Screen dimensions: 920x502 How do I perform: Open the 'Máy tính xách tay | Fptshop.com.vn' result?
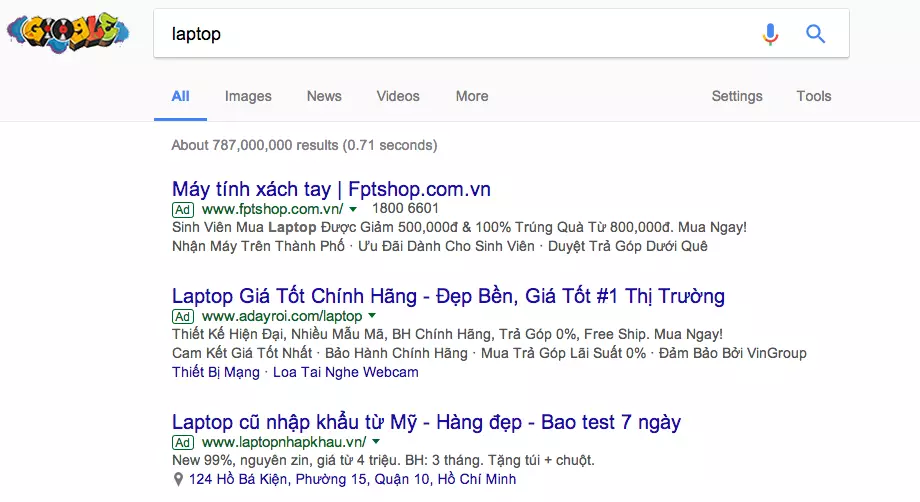coord(331,189)
